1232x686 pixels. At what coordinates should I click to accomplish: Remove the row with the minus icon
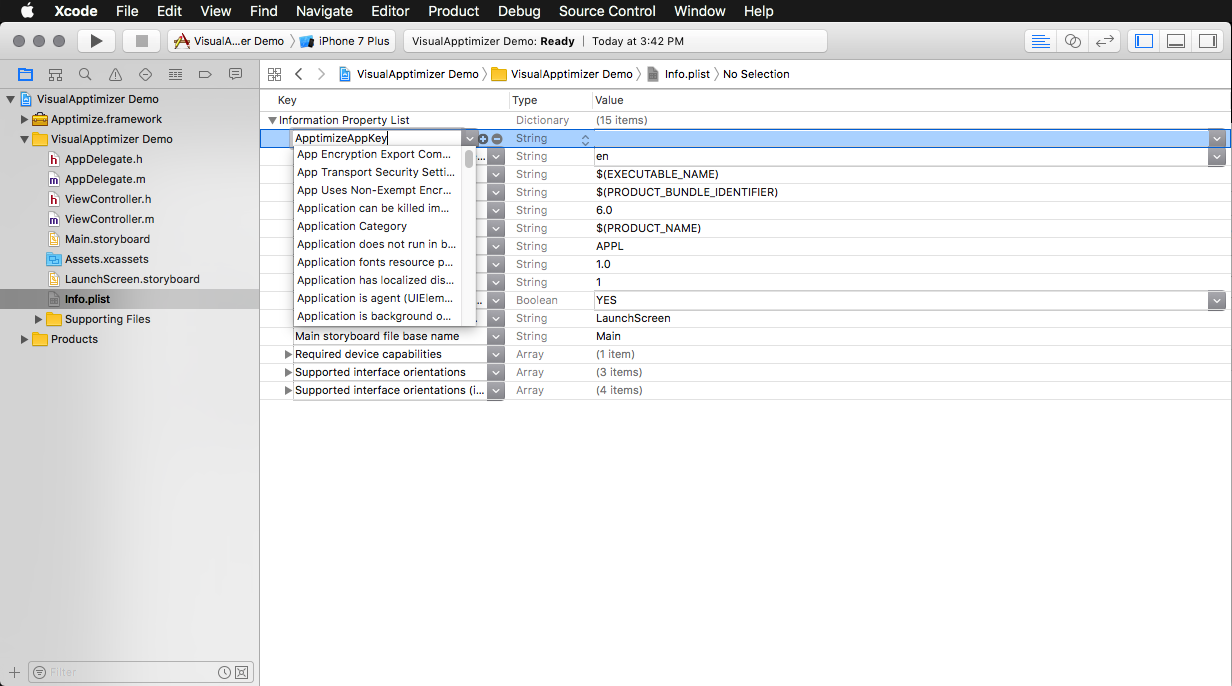tap(496, 139)
